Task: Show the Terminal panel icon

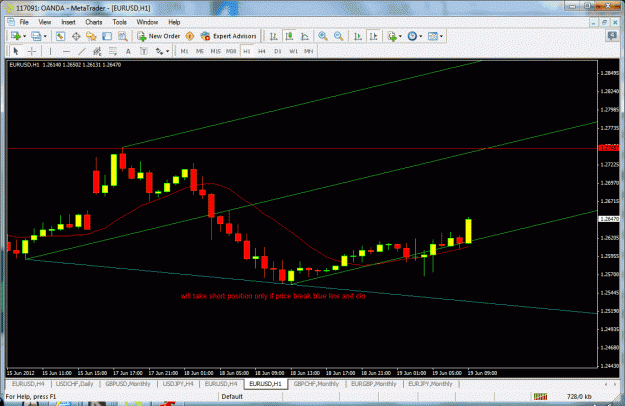Action: 107,36
